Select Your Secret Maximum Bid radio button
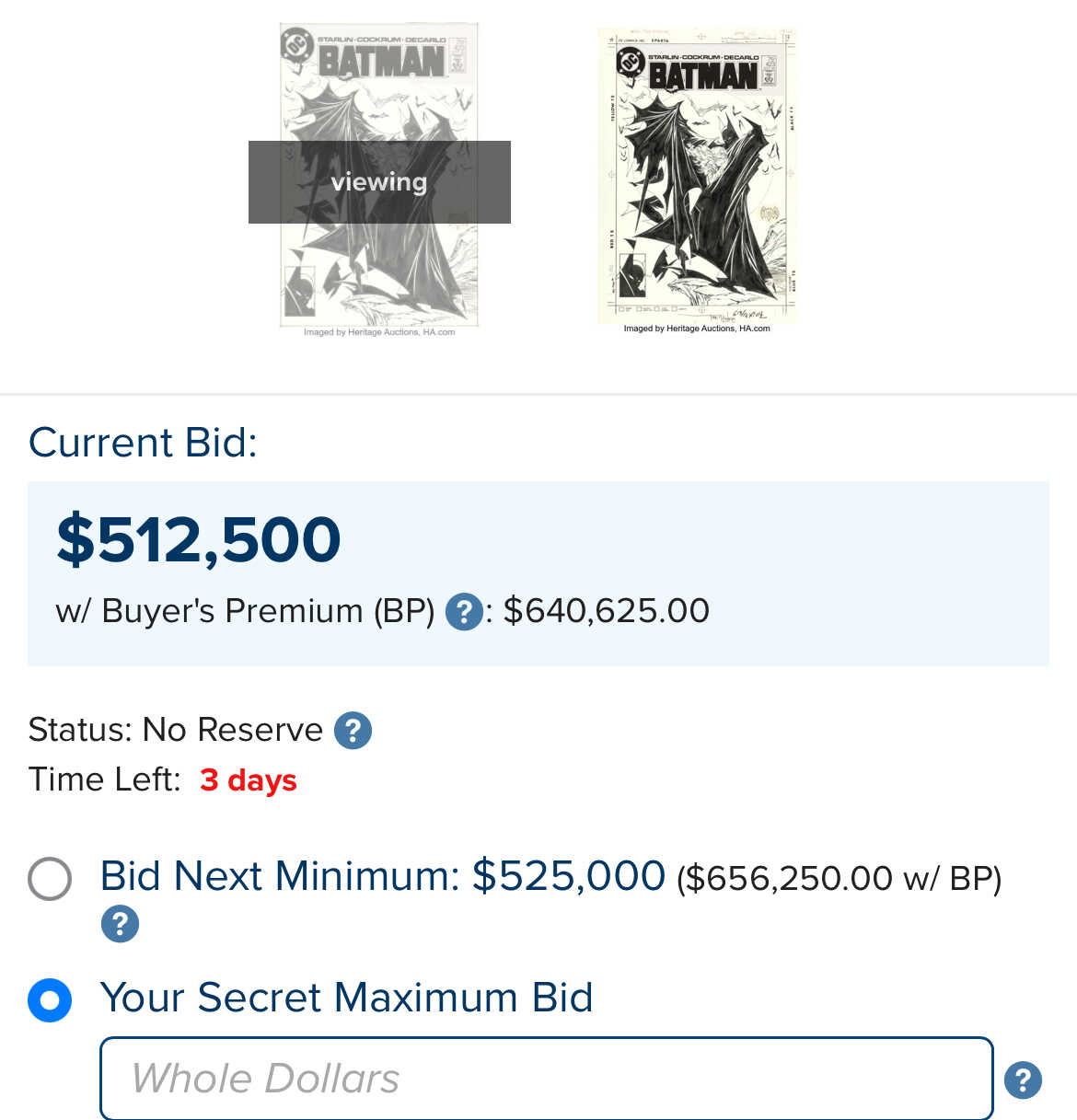This screenshot has width=1077, height=1120. pos(50,999)
